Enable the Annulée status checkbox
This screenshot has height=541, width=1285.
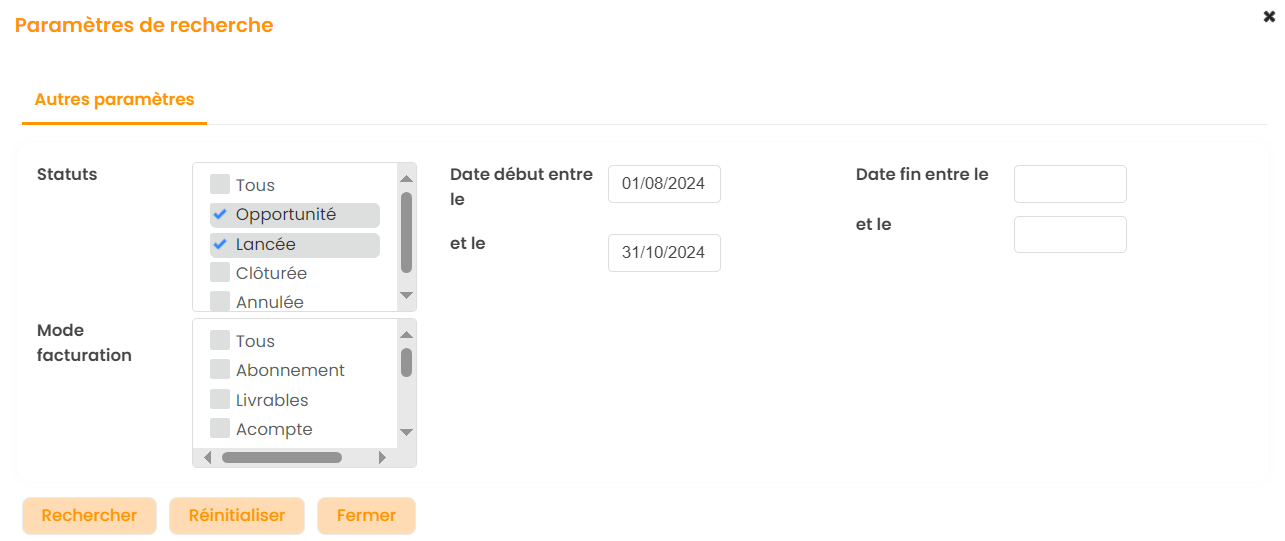tap(220, 301)
